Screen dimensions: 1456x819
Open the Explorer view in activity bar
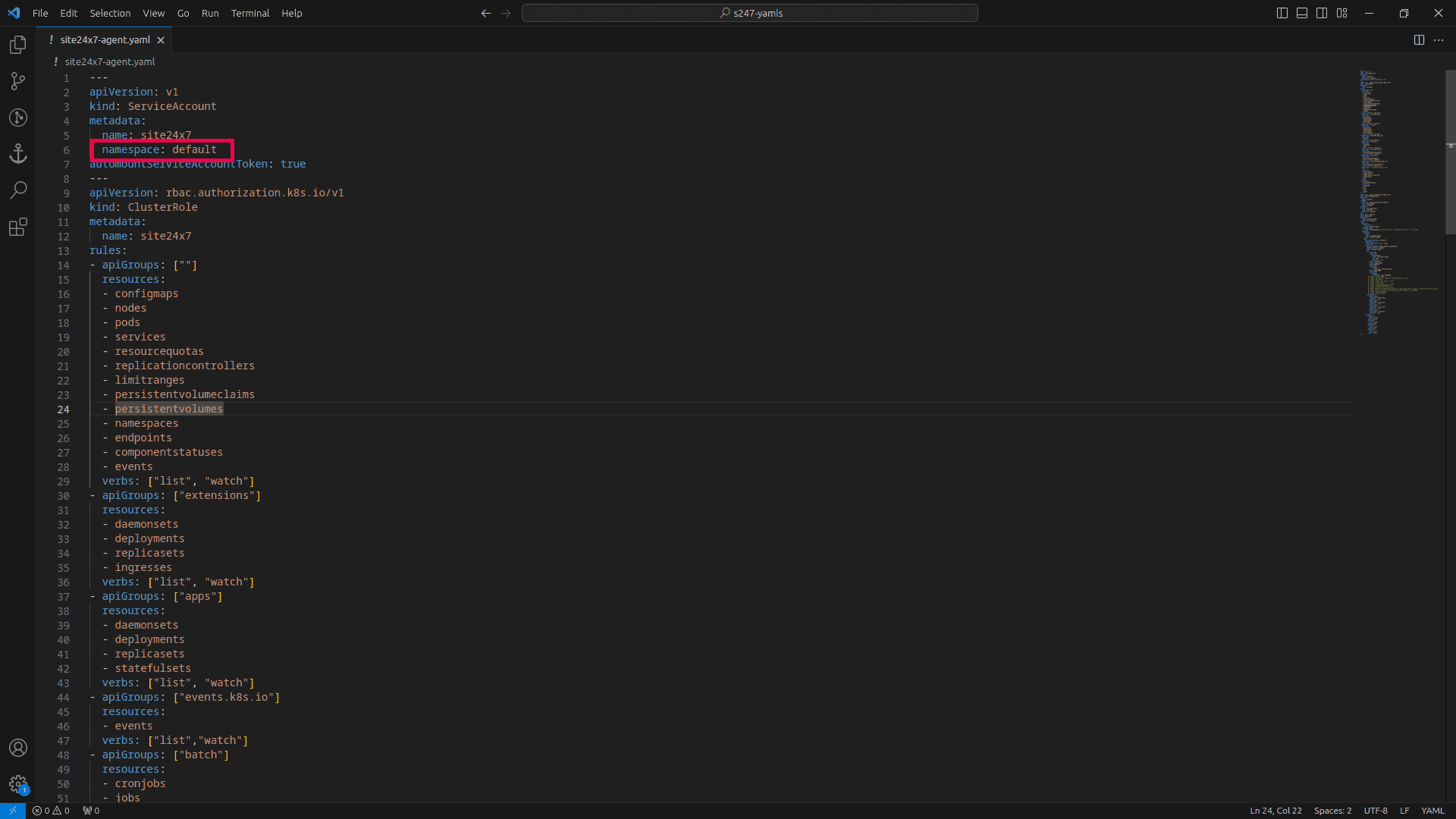point(18,45)
